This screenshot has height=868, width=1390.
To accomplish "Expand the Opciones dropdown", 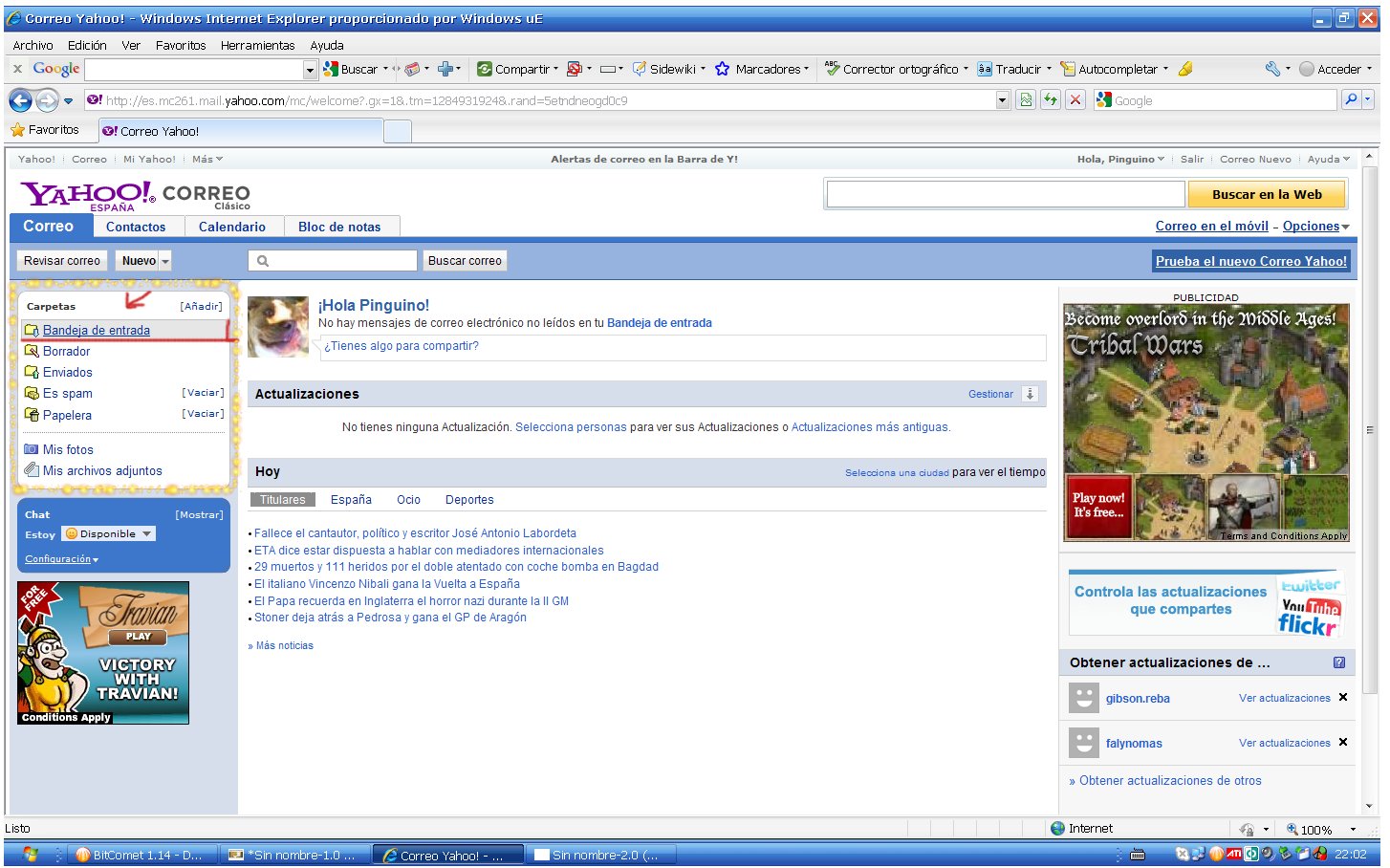I will pyautogui.click(x=1316, y=227).
